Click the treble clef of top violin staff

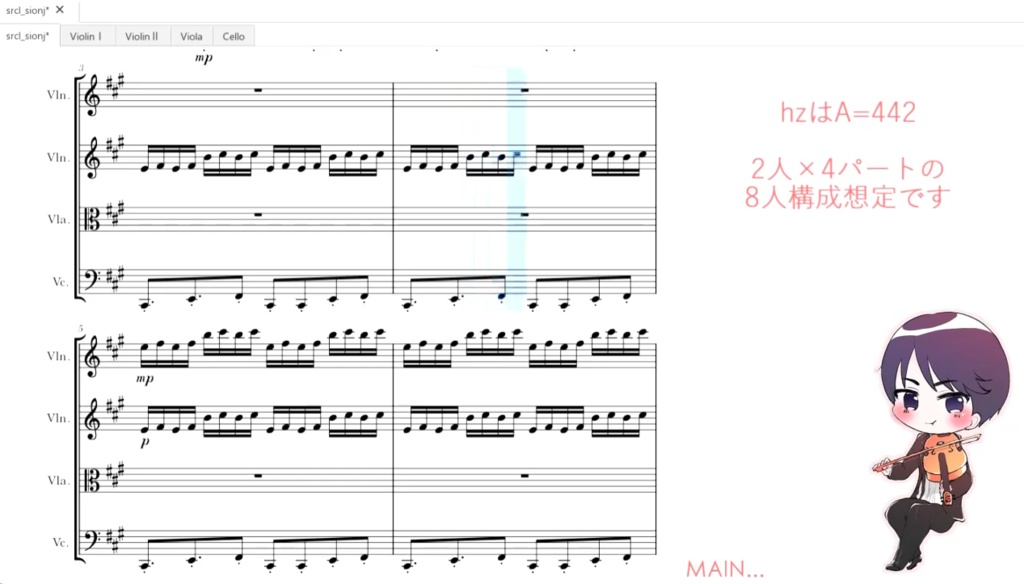point(93,95)
